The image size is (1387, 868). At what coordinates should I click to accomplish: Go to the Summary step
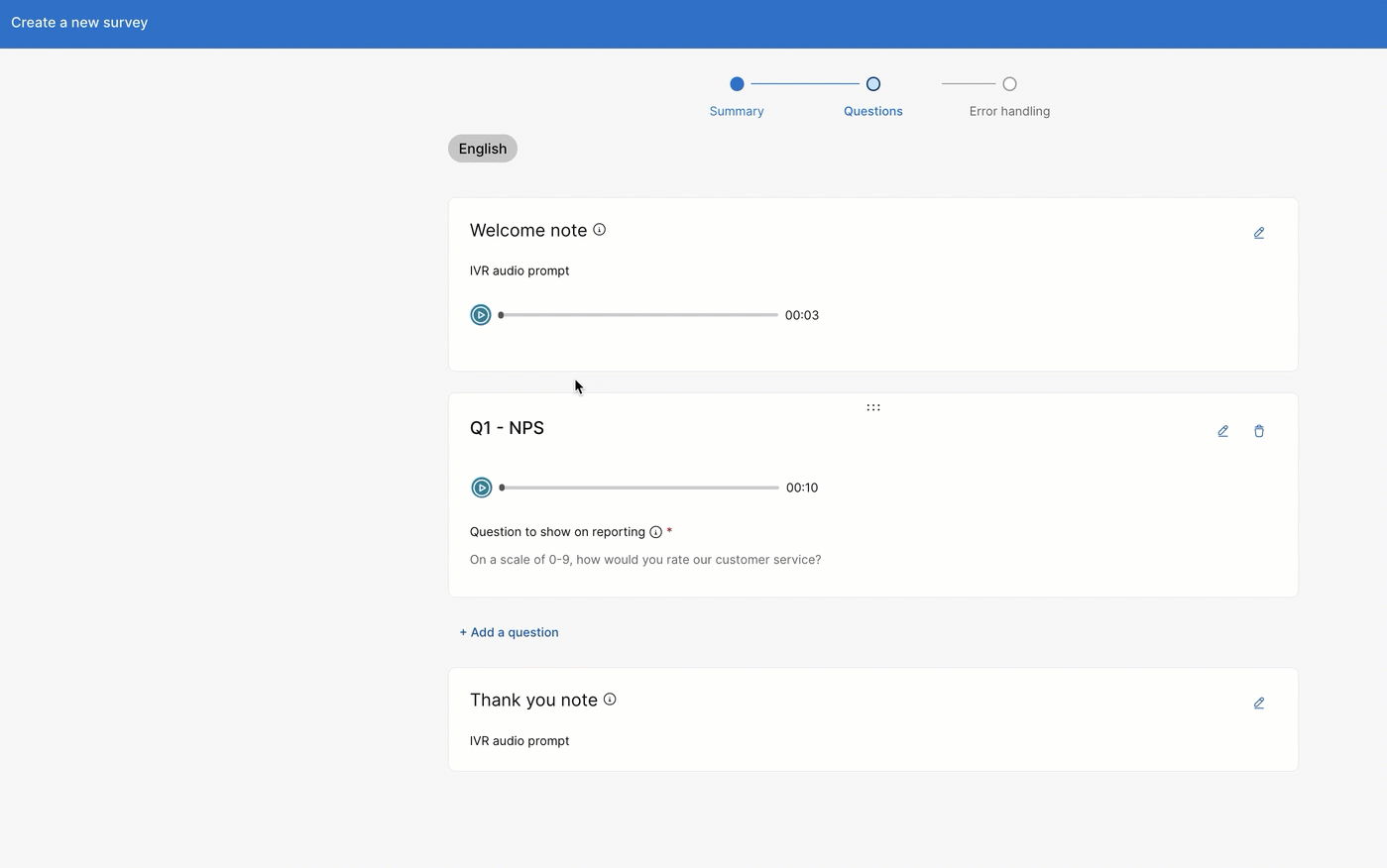pos(737,111)
